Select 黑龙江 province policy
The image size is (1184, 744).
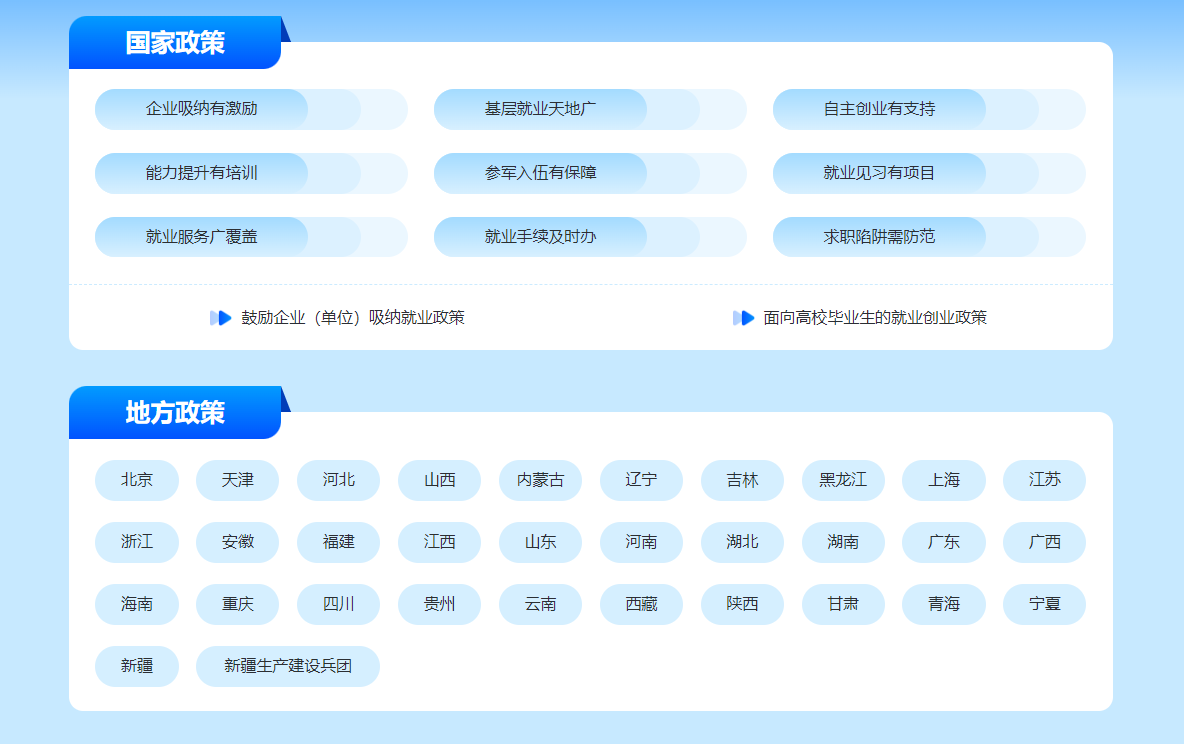(x=843, y=480)
